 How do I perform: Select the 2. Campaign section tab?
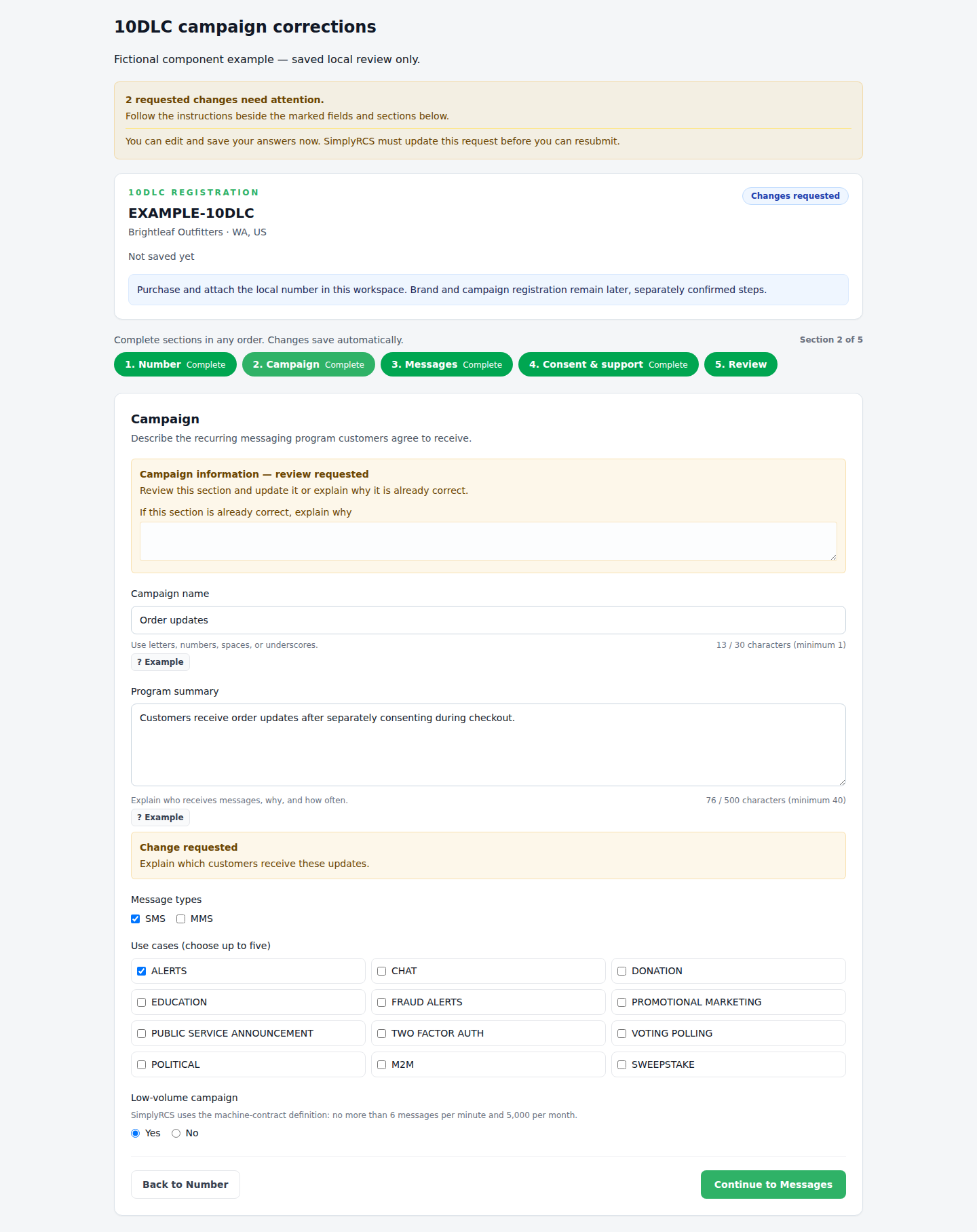[309, 364]
